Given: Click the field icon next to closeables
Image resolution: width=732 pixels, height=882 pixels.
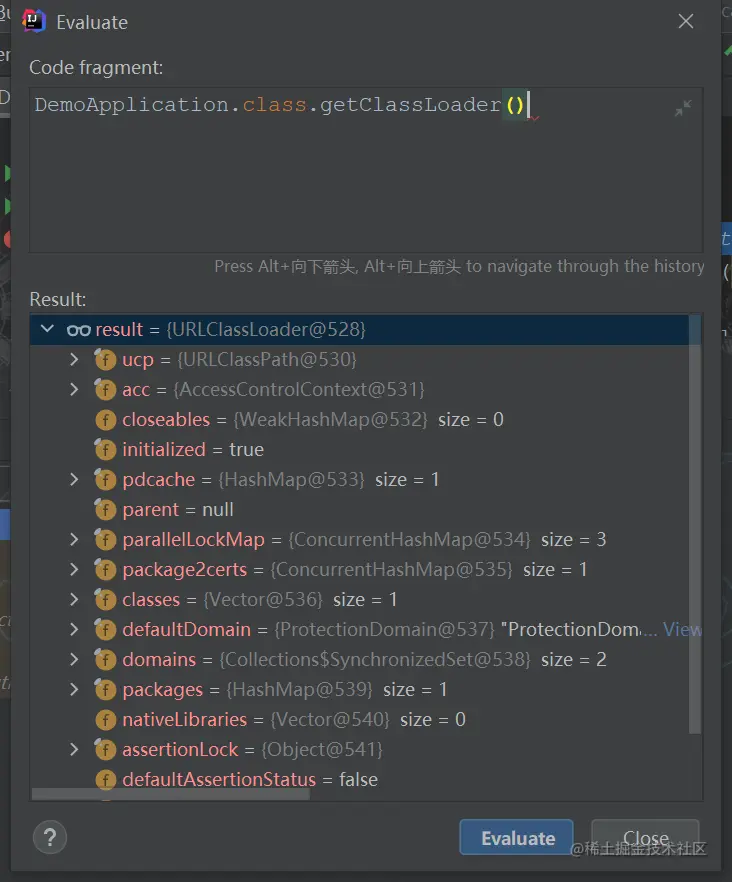Looking at the screenshot, I should 105,420.
